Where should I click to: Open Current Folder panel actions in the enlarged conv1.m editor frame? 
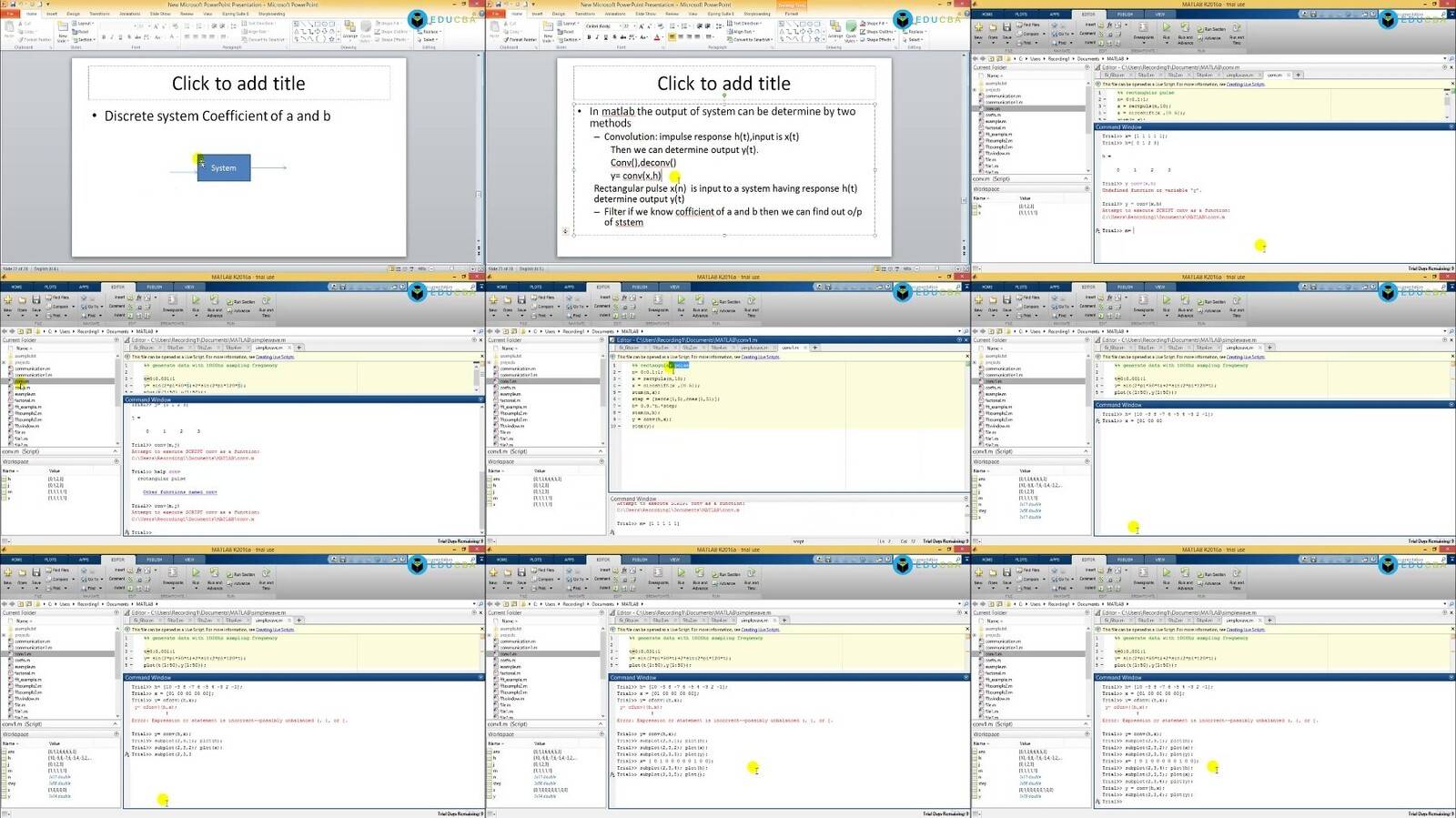coord(602,339)
